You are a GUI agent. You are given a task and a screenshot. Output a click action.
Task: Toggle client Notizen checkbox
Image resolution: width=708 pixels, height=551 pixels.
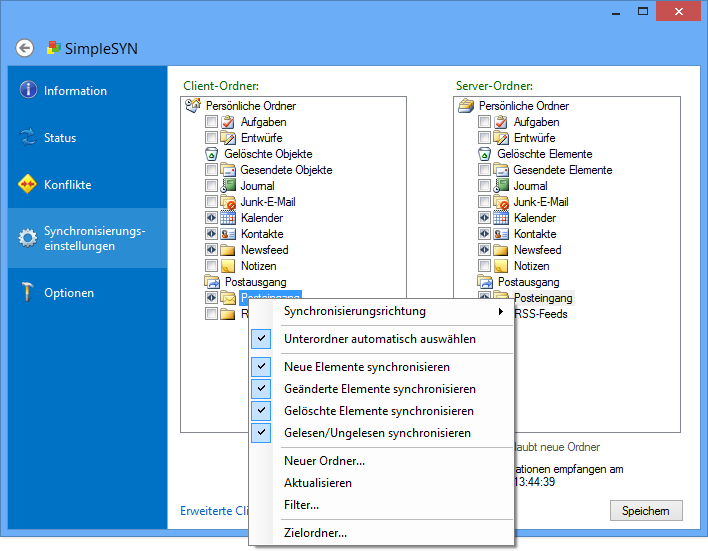[x=211, y=266]
